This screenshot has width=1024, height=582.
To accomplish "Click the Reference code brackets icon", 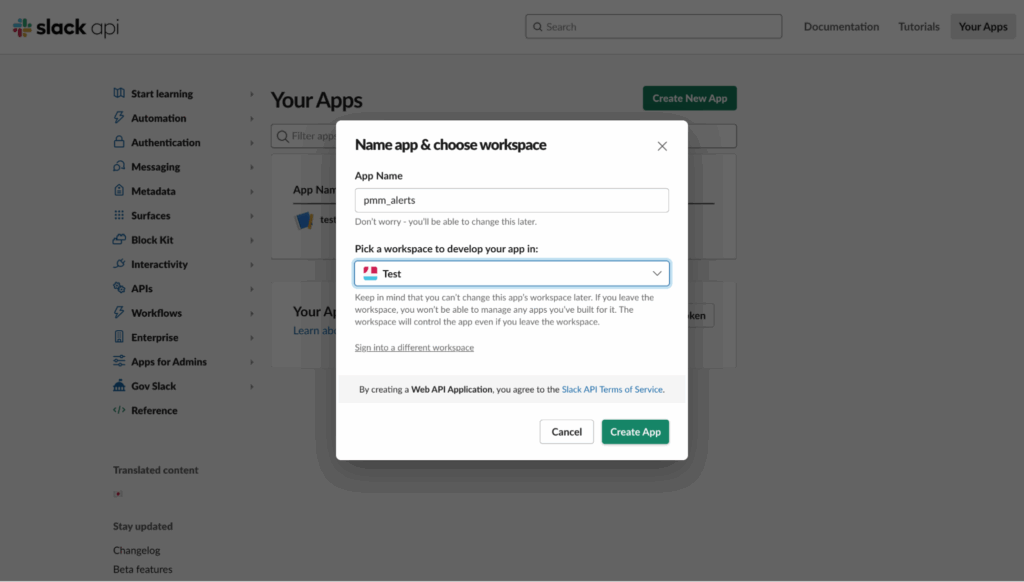I will tap(119, 410).
